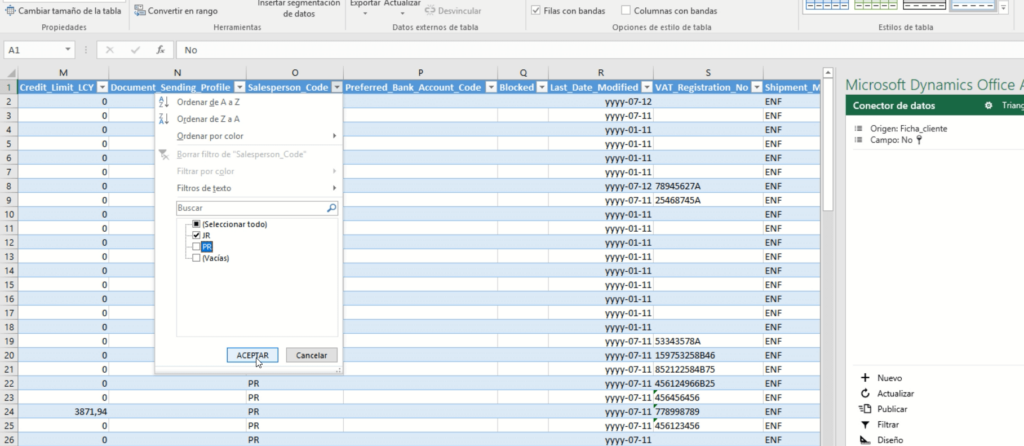1024x446 pixels.
Task: Open the Blocked column filter dropdown
Action: [542, 87]
